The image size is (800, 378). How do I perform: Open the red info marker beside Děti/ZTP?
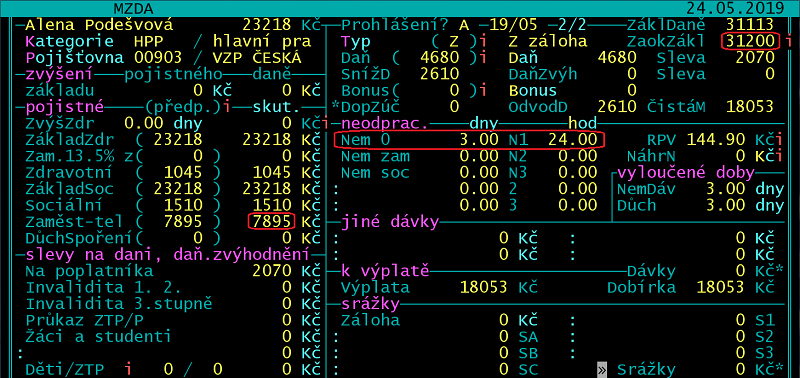click(x=129, y=369)
